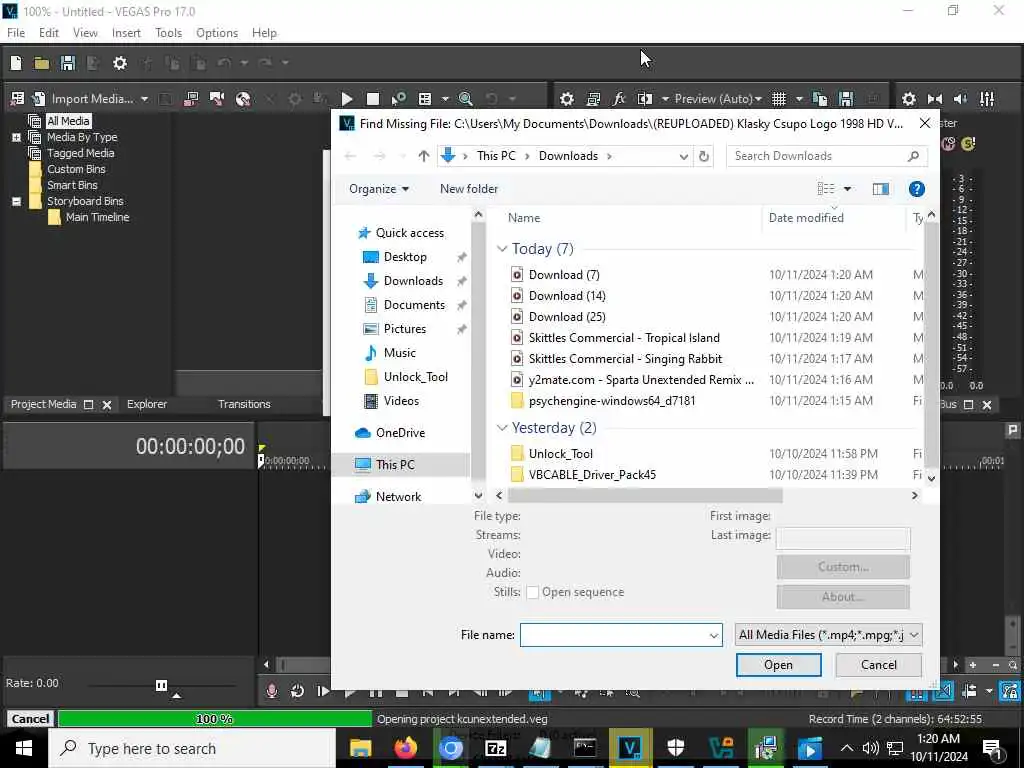Viewport: 1024px width, 768px height.
Task: Click the Record microphone icon in transport
Action: click(x=272, y=691)
